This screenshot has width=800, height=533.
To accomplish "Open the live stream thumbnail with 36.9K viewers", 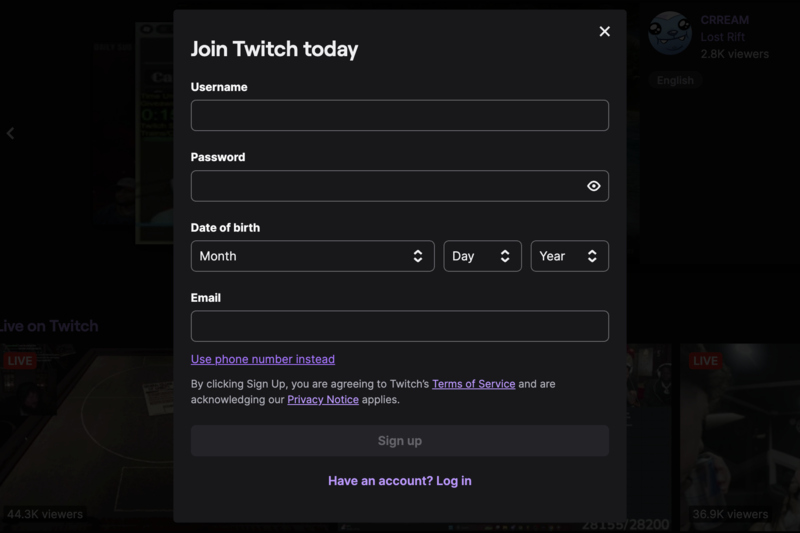I will (x=740, y=438).
